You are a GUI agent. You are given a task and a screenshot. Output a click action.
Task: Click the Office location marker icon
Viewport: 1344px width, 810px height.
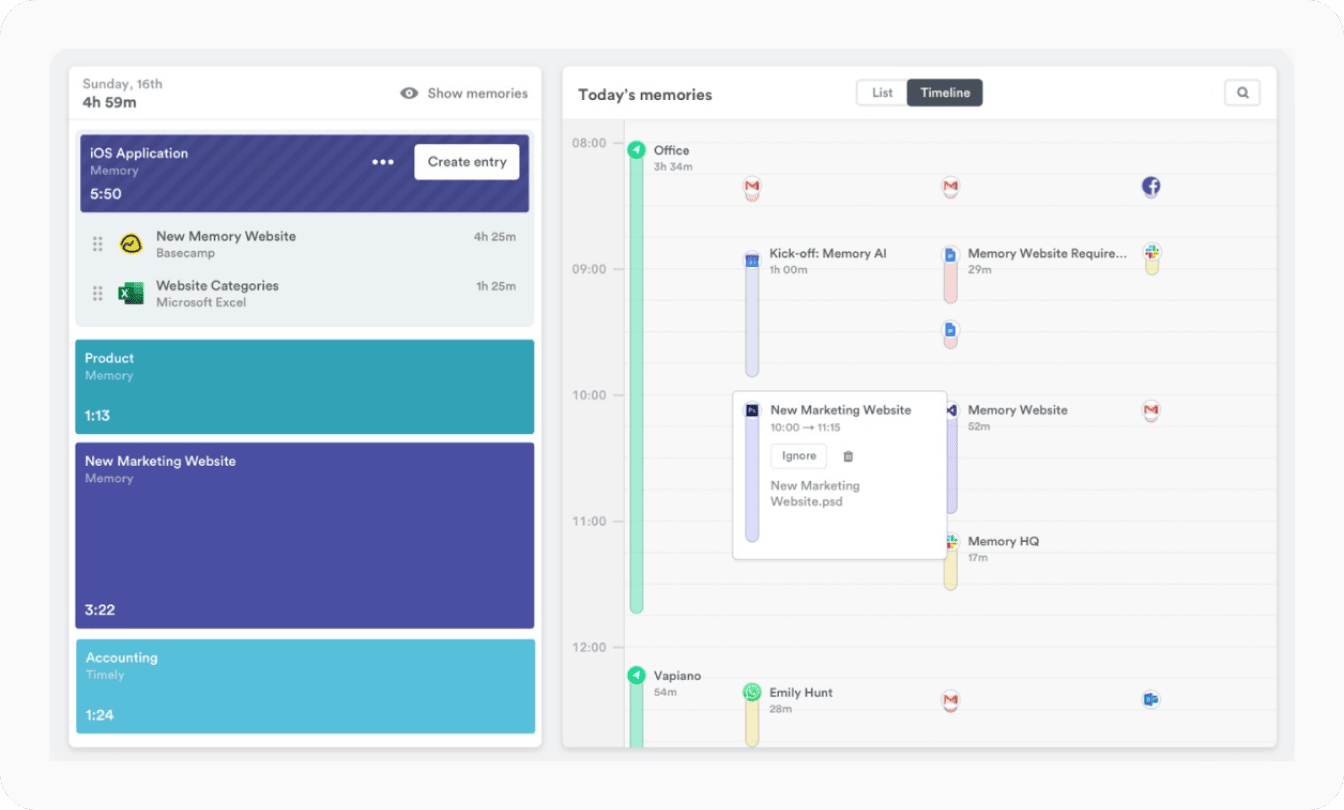tap(636, 151)
